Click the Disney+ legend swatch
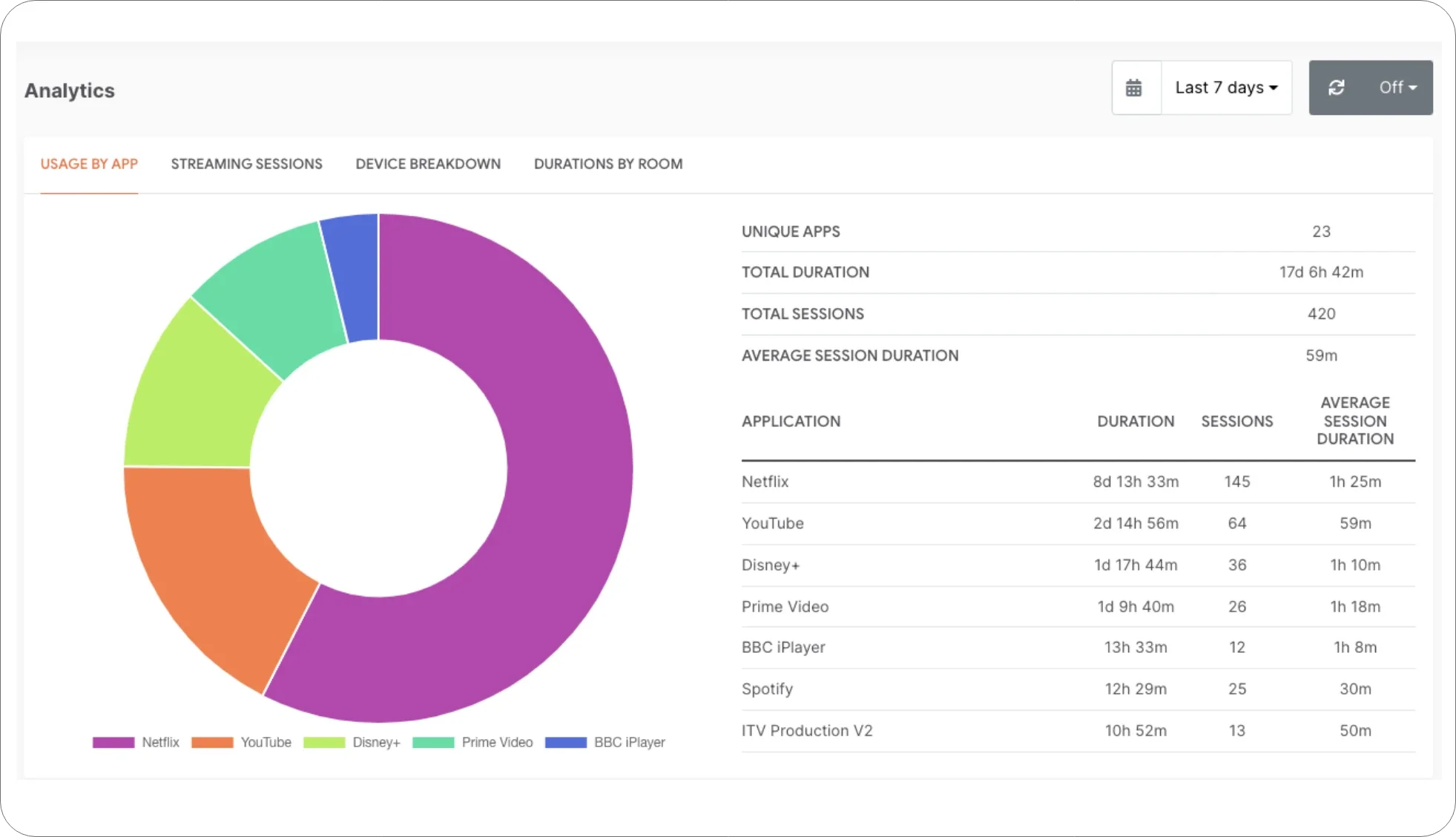The height and width of the screenshot is (837, 1456). 324,742
